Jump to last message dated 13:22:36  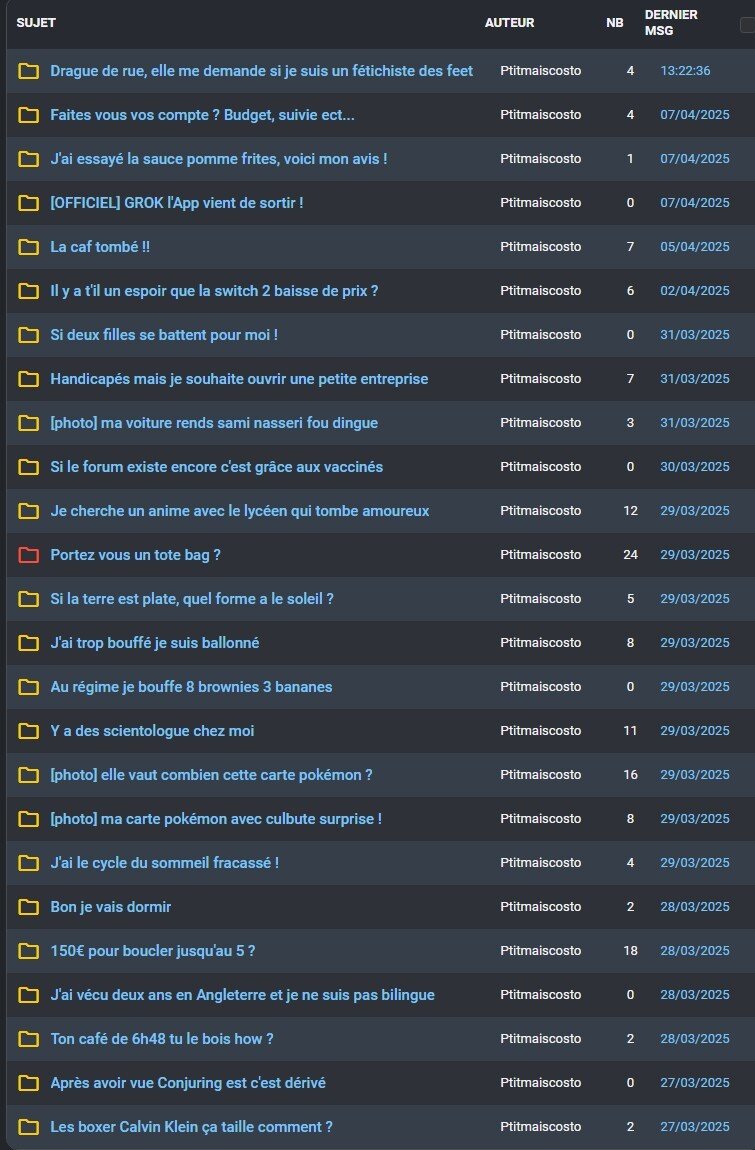(685, 71)
